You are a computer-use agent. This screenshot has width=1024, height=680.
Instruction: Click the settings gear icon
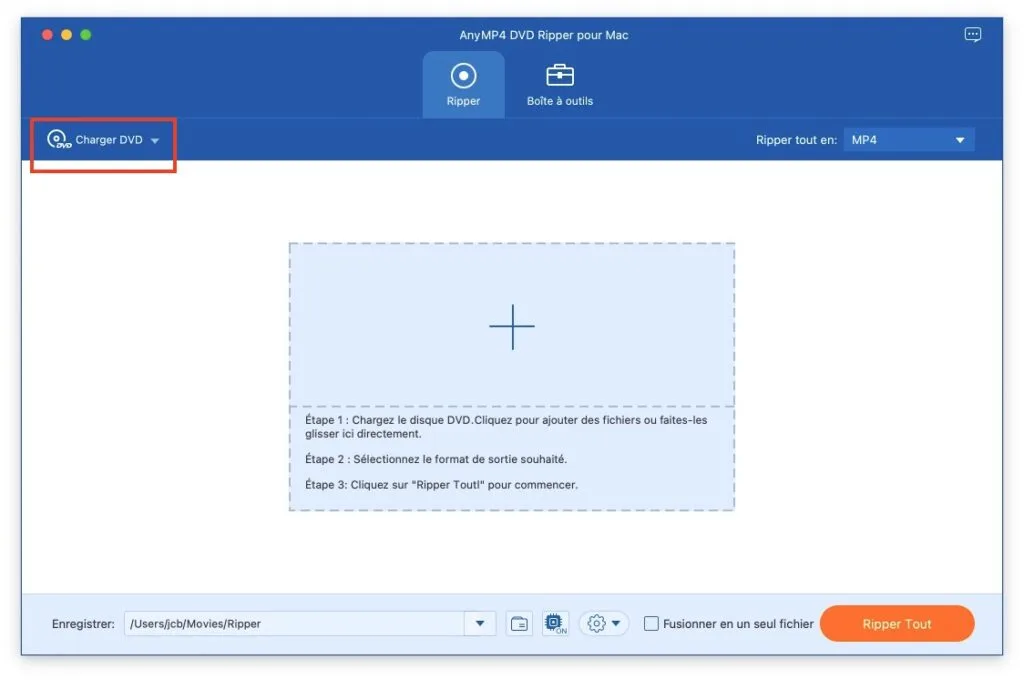click(597, 624)
